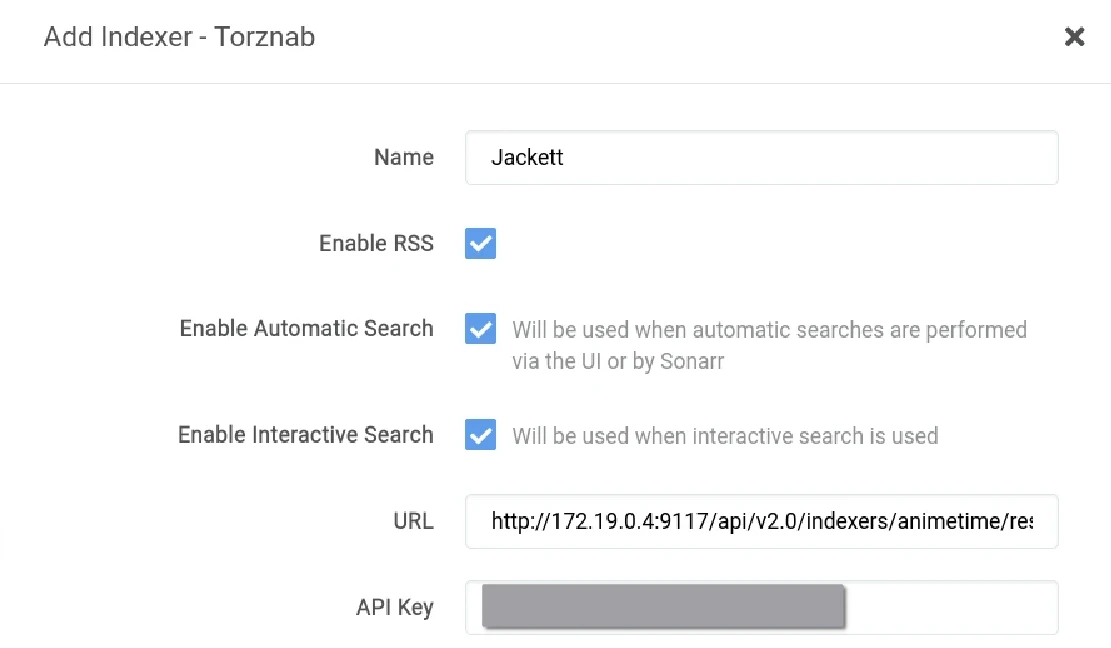1111x648 pixels.
Task: Focus the URL input field
Action: 760,521
